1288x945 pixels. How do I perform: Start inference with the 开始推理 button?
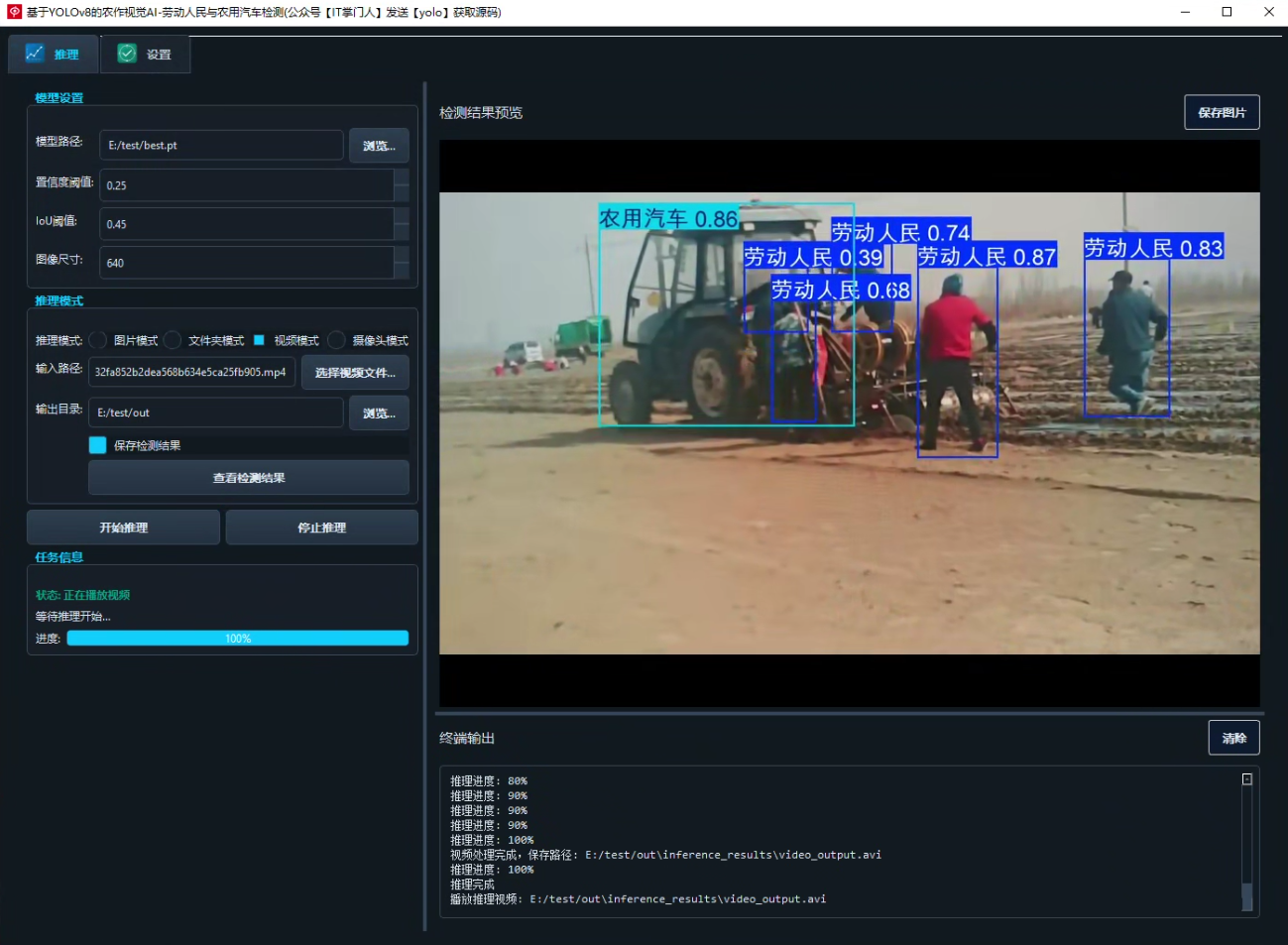[123, 528]
